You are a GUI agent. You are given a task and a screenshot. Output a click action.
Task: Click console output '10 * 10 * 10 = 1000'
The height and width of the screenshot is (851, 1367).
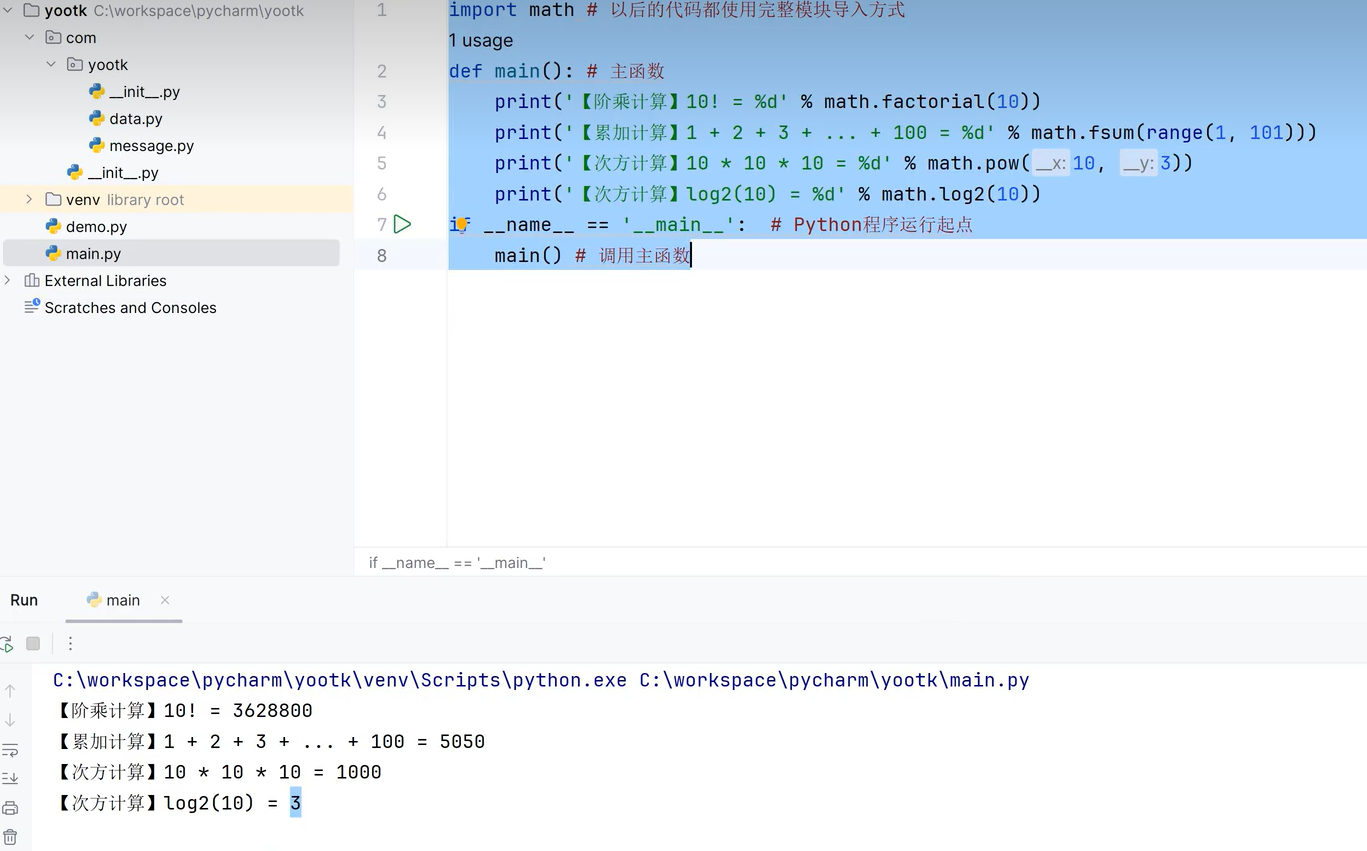(273, 773)
